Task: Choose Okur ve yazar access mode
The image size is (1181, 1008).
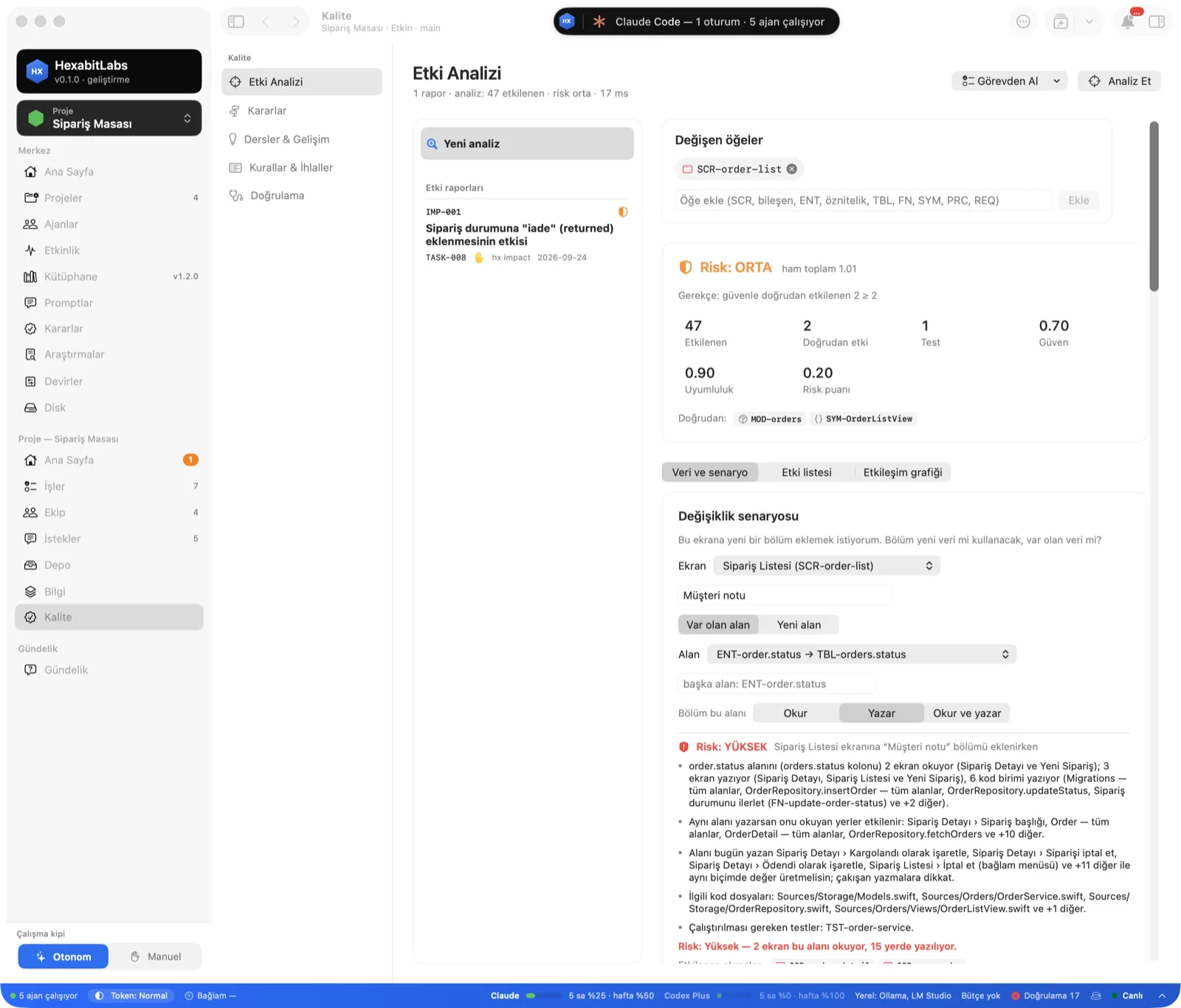Action: 967,713
